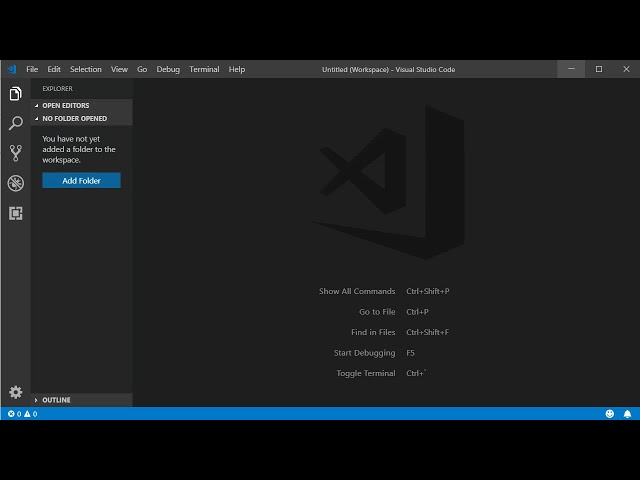This screenshot has width=640, height=480.
Task: Open the Debug menu
Action: [168, 69]
